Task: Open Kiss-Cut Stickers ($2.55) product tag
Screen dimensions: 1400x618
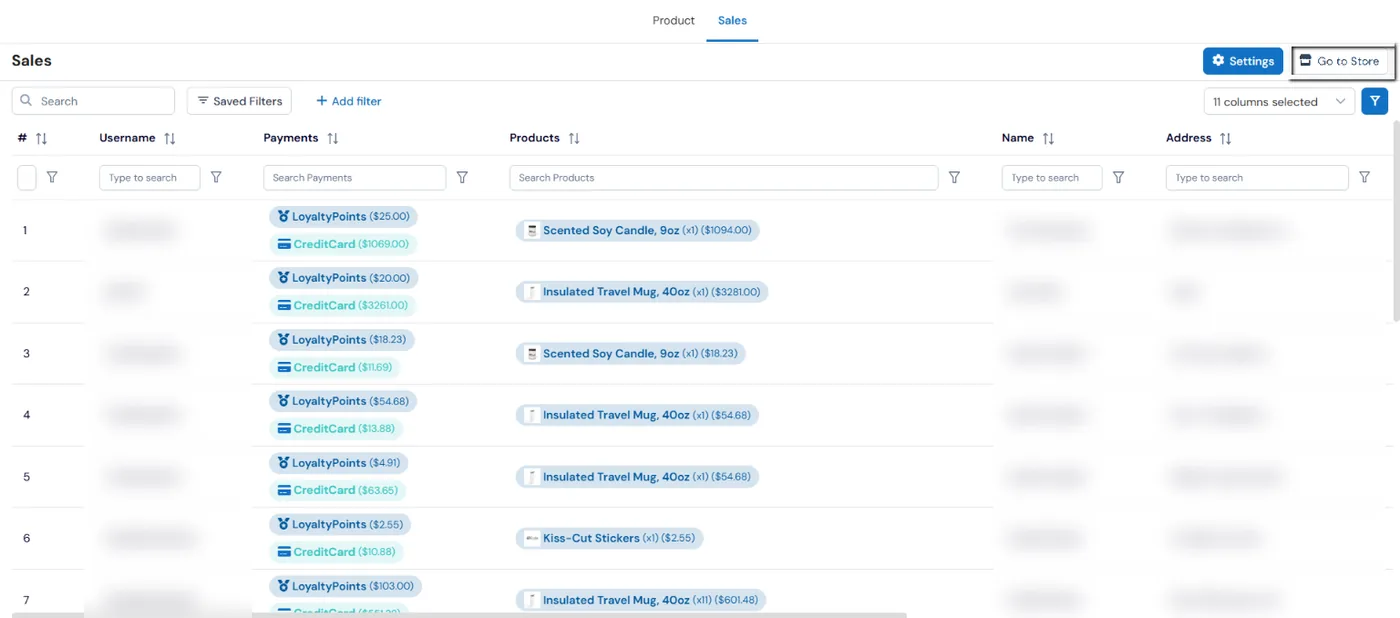Action: 610,538
